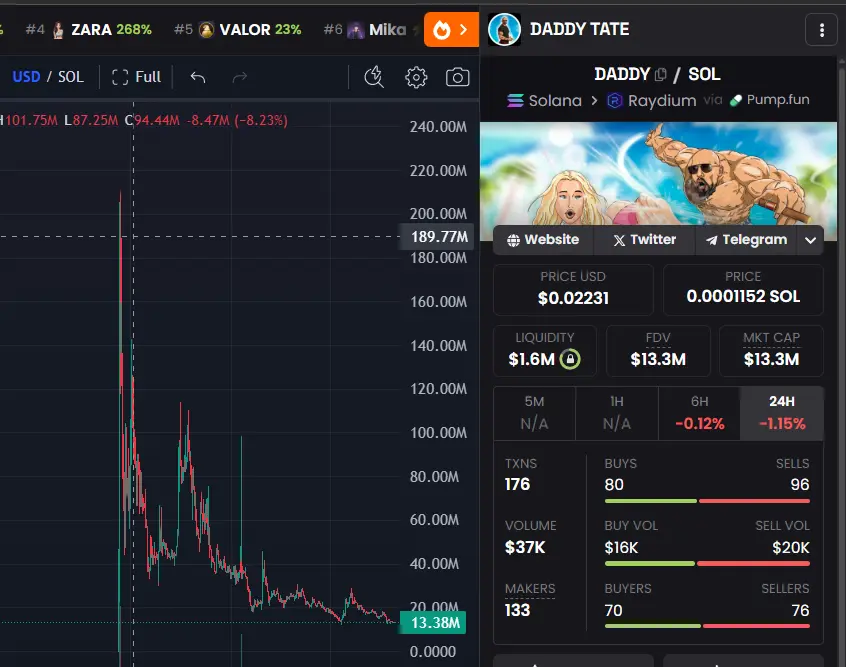Open trending token #6 Mika
The width and height of the screenshot is (846, 667).
point(365,30)
